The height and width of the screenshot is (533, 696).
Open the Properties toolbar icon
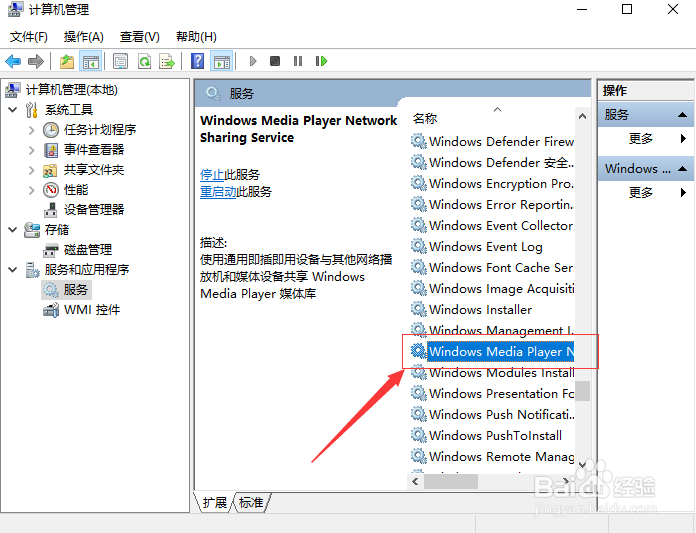(x=120, y=61)
